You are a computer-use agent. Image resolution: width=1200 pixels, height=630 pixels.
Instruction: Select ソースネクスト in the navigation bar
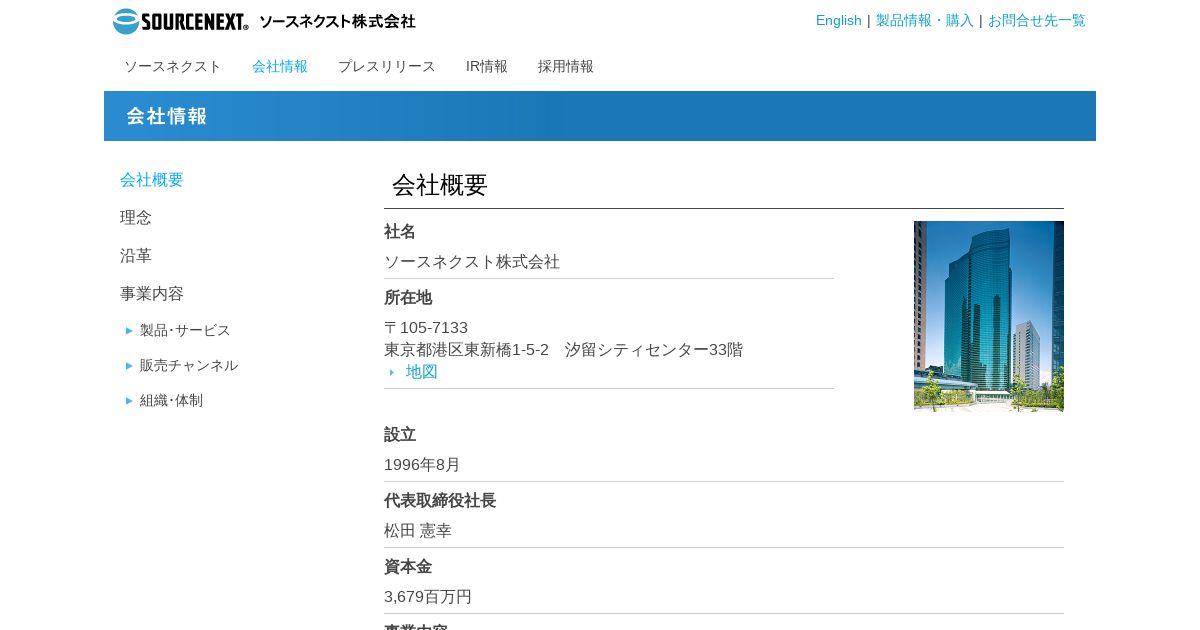coord(172,66)
